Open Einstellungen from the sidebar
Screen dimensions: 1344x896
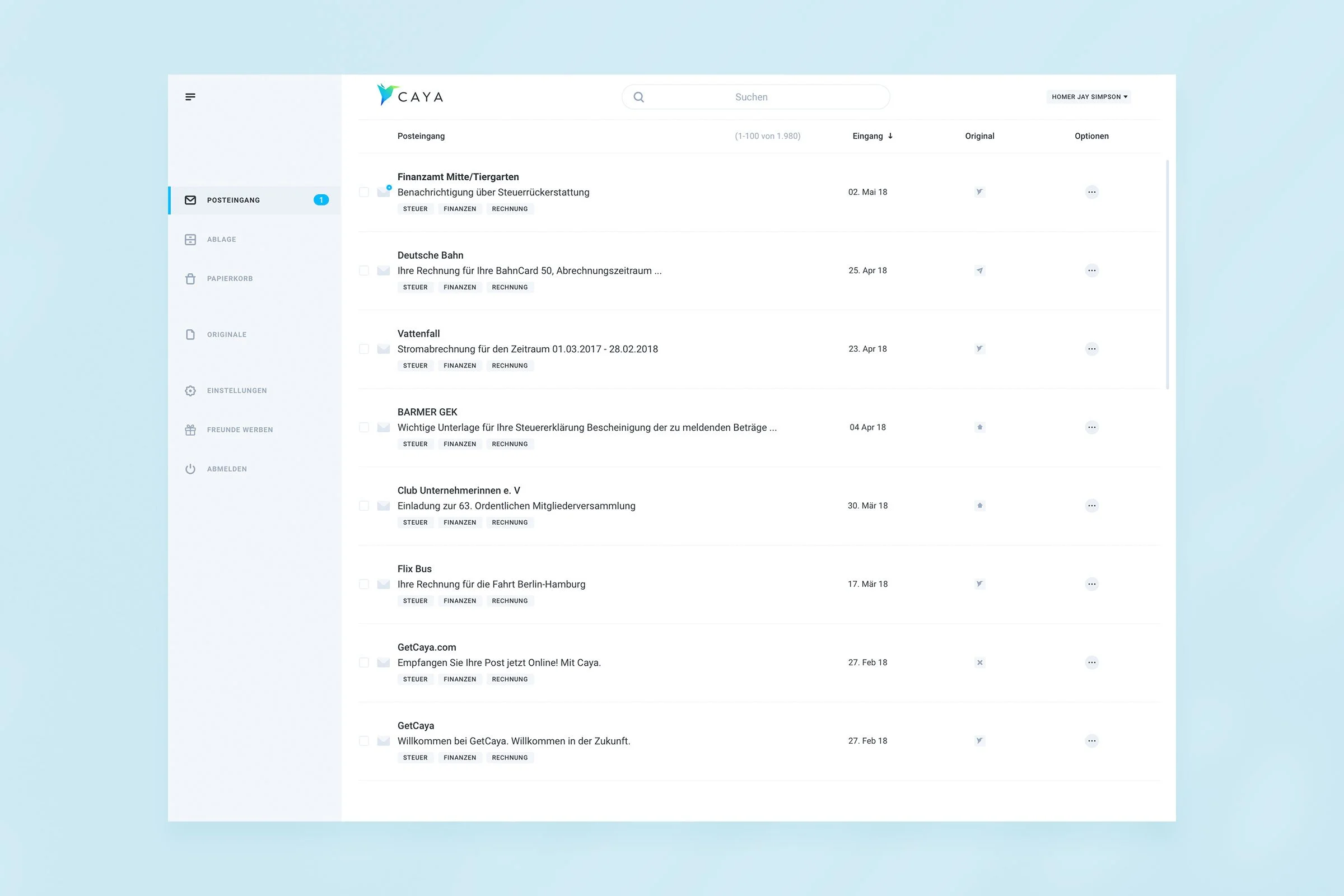(236, 391)
